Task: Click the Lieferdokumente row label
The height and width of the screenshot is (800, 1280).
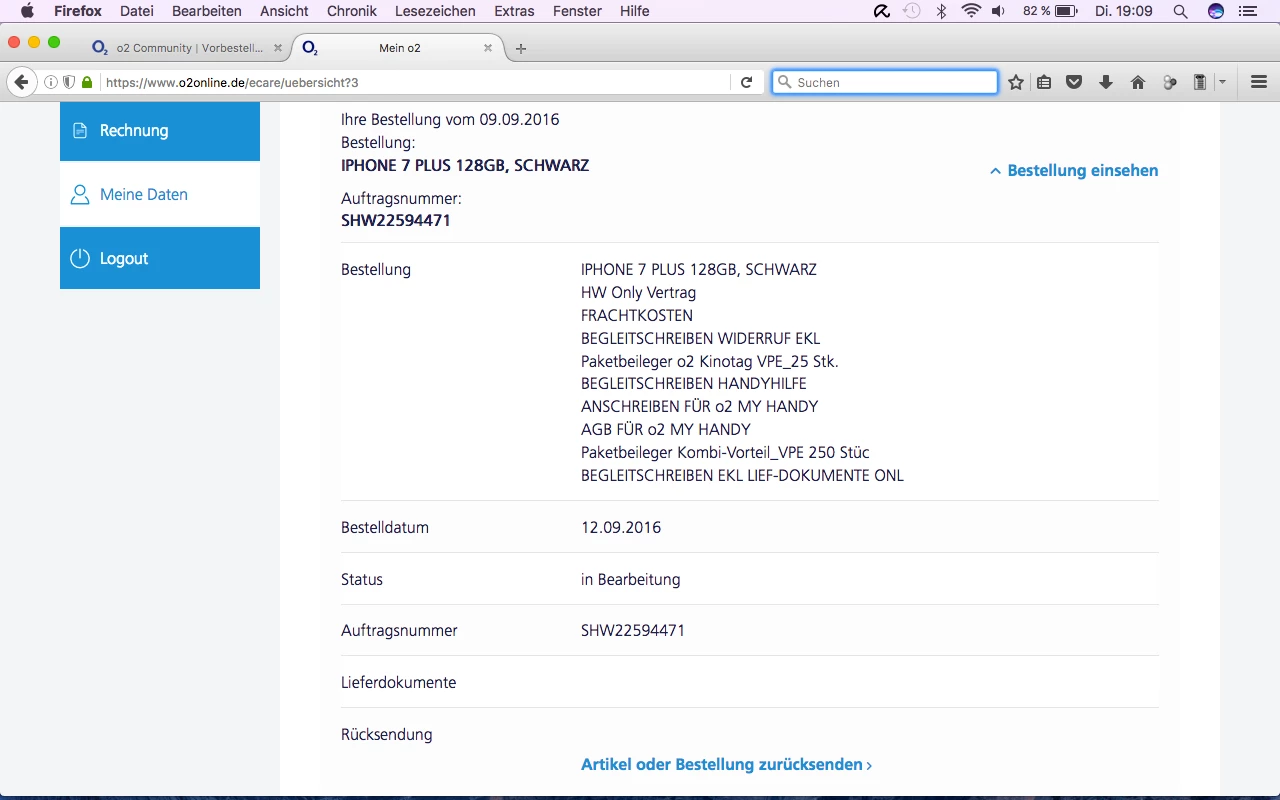Action: tap(398, 683)
